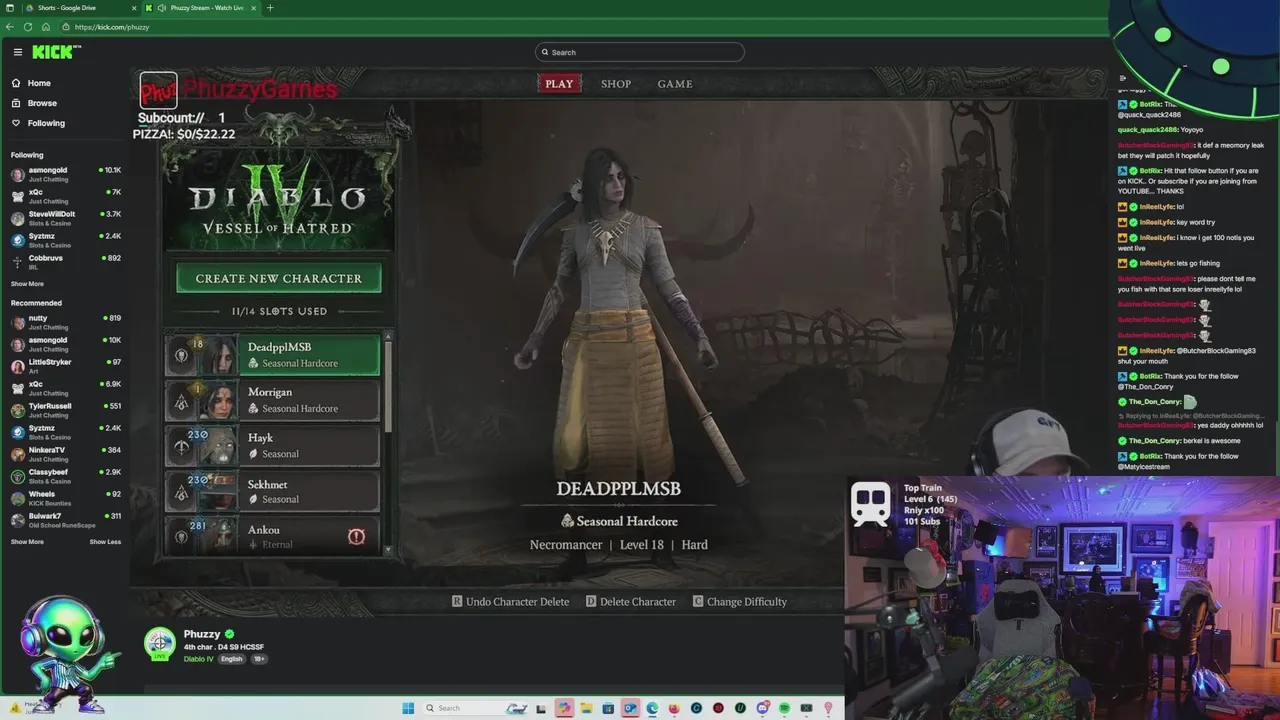Open Discord from taskbar

(x=763, y=708)
